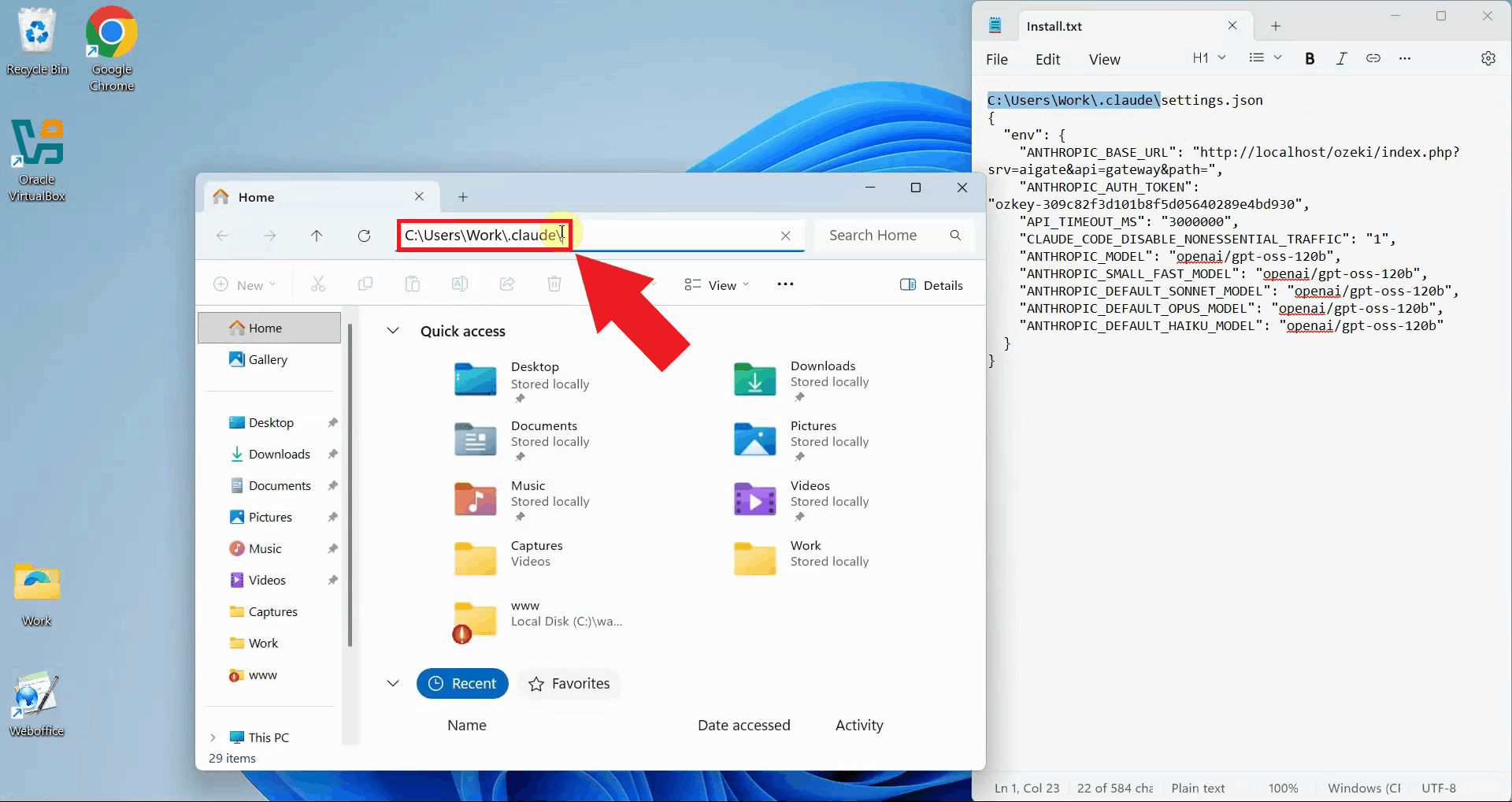Toggle Italic formatting in Notepad
The height and width of the screenshot is (802, 1512).
point(1341,58)
